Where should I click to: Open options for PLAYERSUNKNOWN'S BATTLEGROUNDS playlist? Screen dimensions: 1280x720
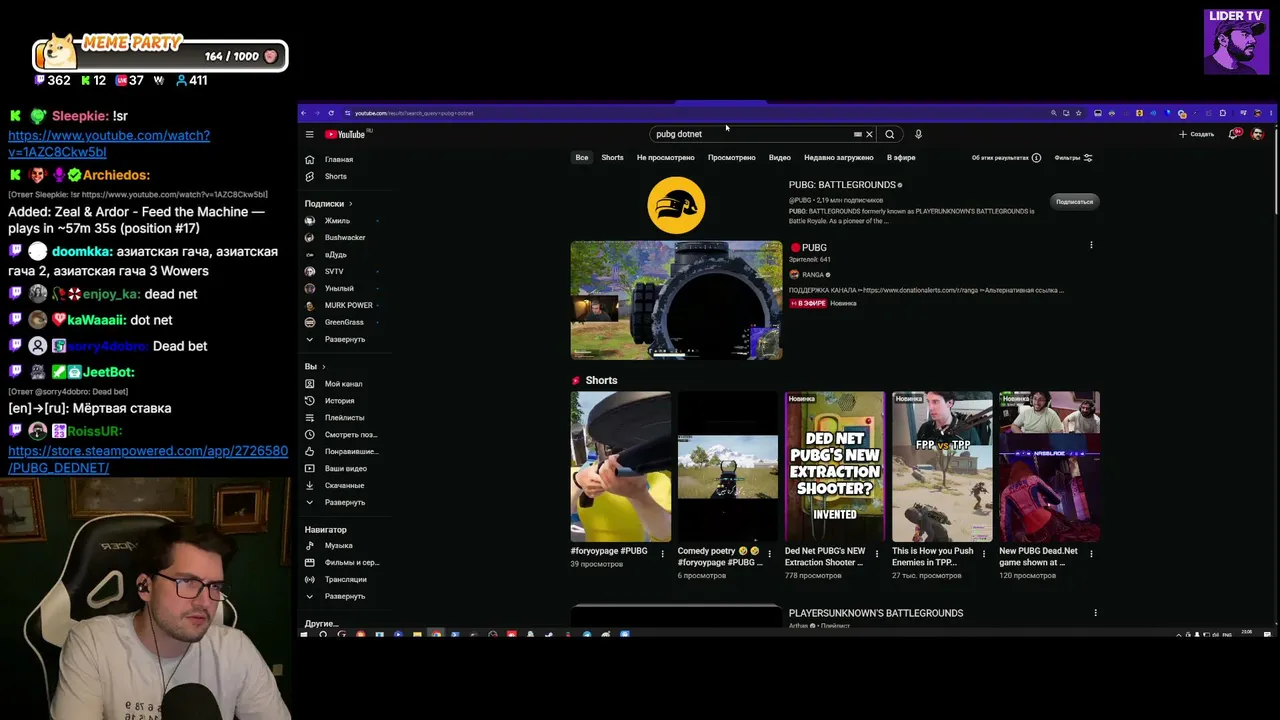pos(1095,613)
